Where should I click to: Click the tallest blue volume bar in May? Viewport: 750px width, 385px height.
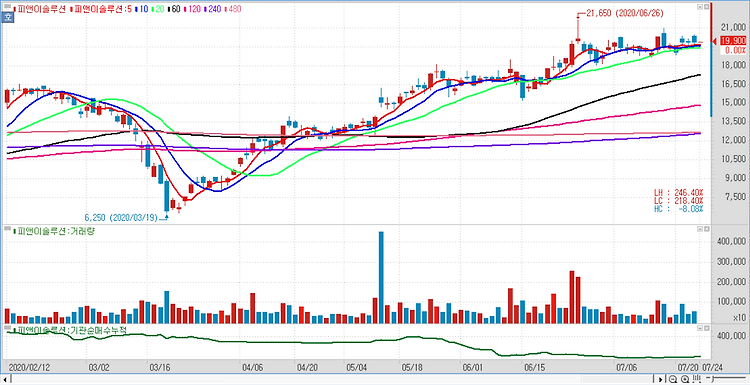381,277
